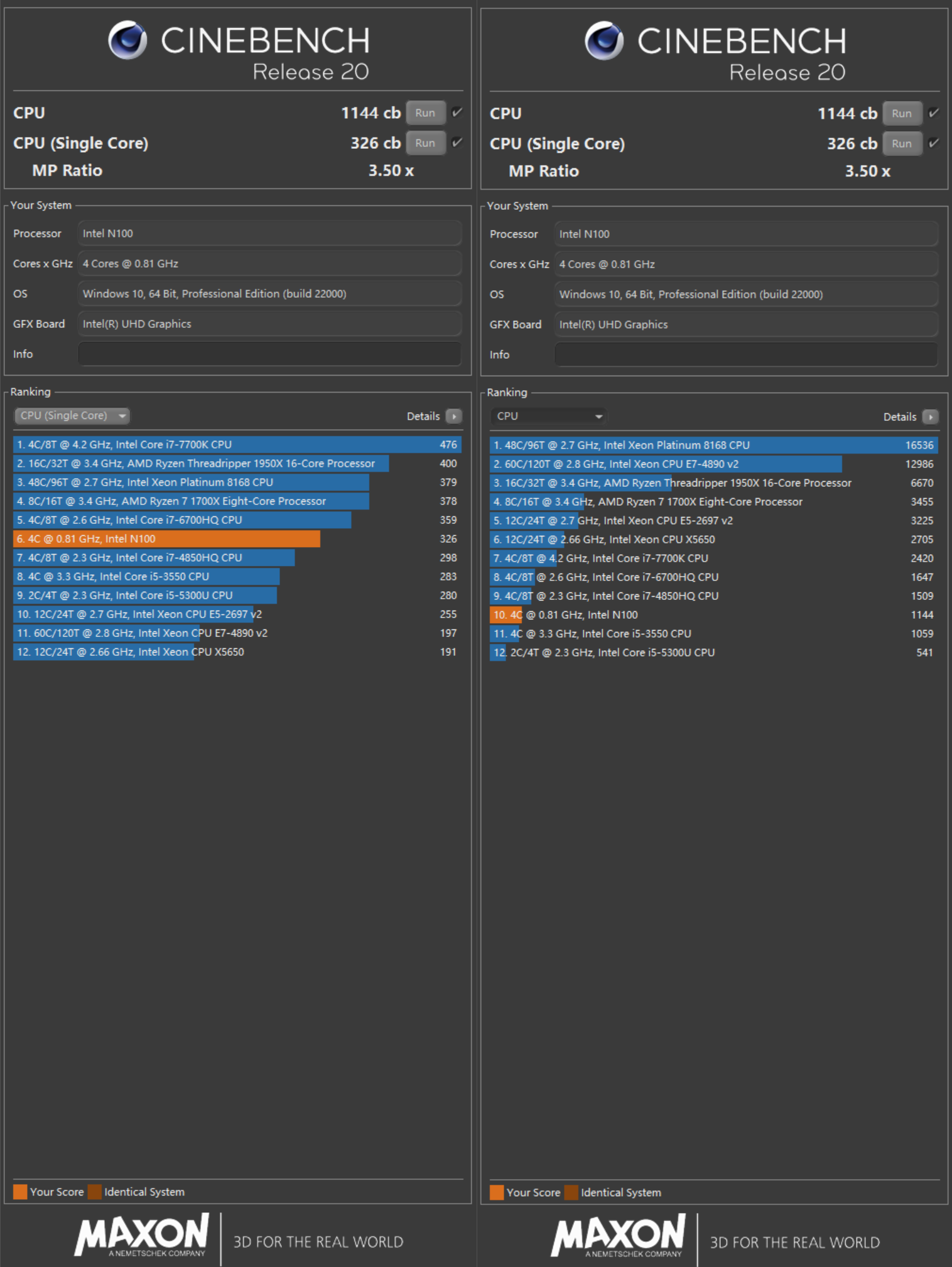Run the CPU test in left panel
The width and height of the screenshot is (952, 1267).
coord(425,113)
